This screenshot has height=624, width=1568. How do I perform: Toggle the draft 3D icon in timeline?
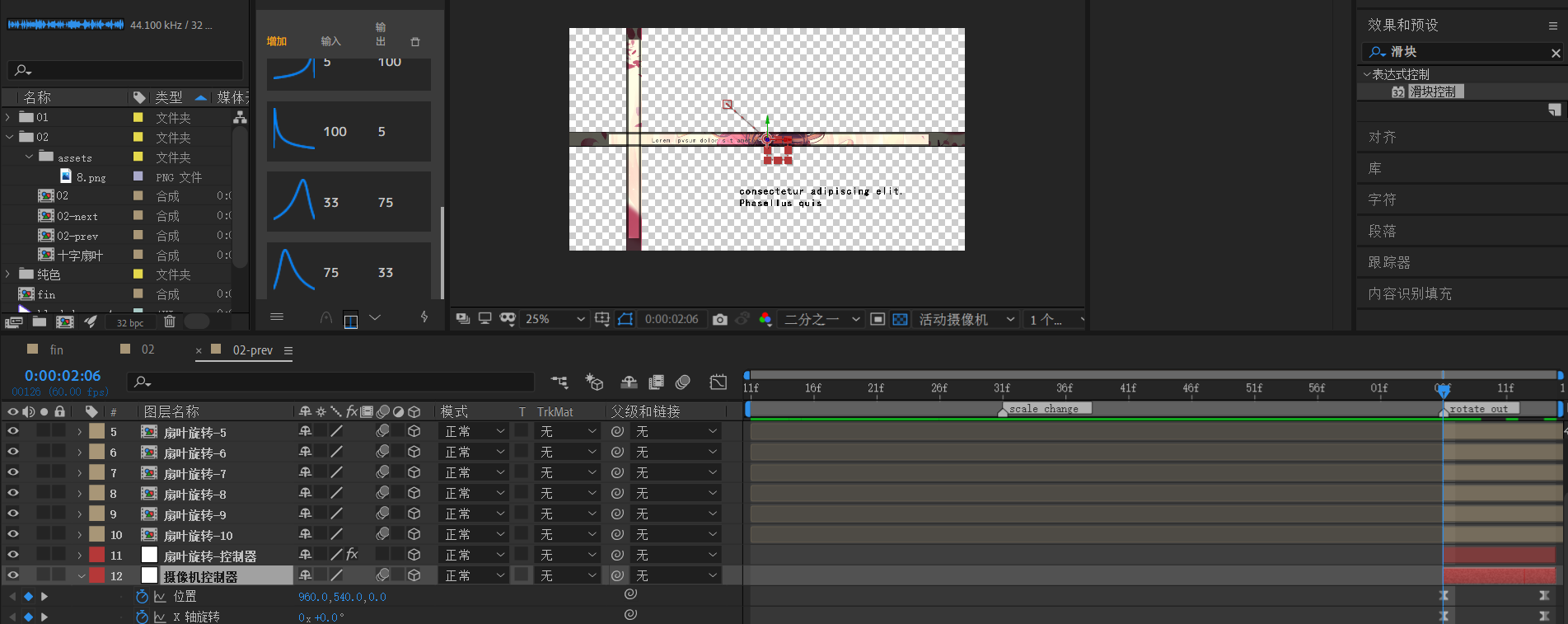(594, 382)
